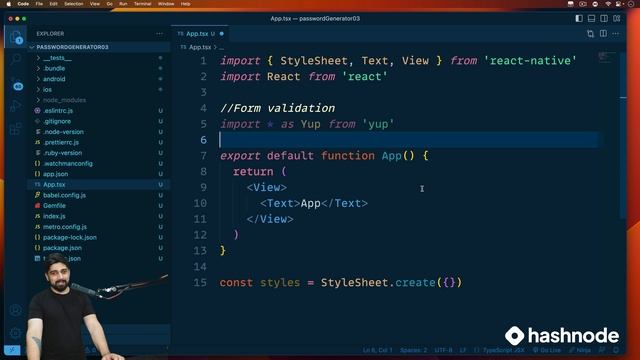This screenshot has height=360, width=640.
Task: Click the remote window indicator in status bar
Action: point(12,350)
